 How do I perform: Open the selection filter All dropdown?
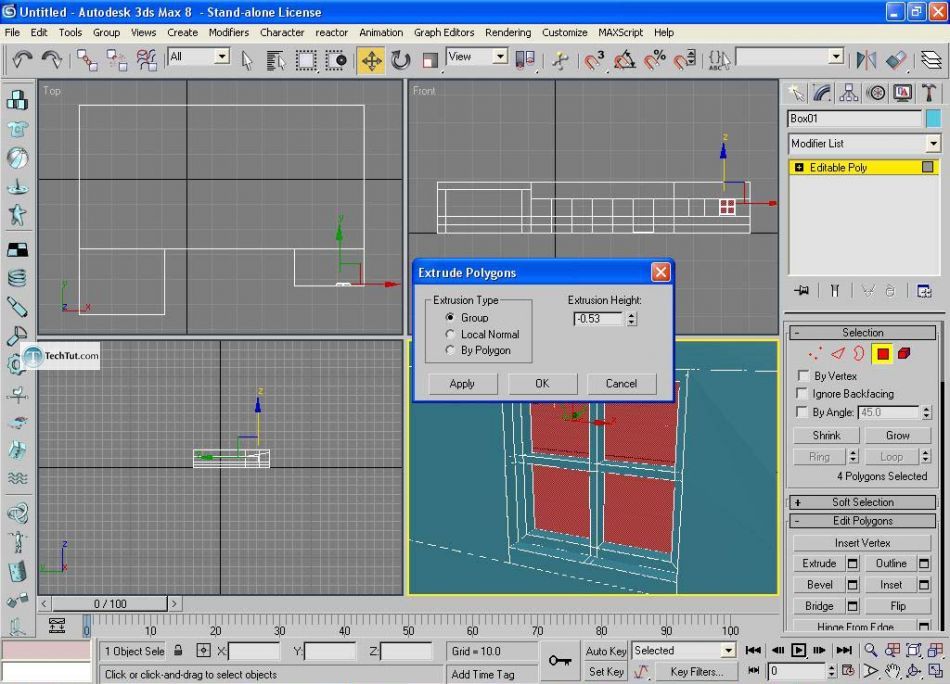point(222,56)
